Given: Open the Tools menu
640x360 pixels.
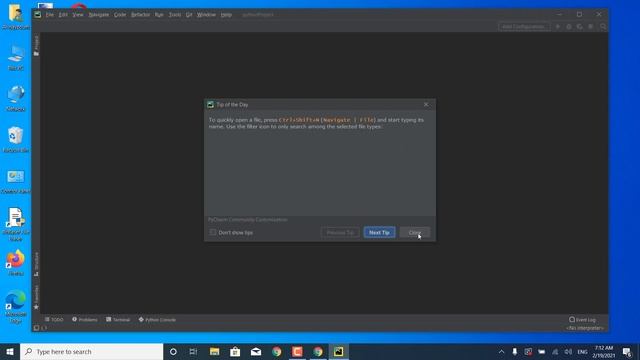Looking at the screenshot, I should (175, 15).
